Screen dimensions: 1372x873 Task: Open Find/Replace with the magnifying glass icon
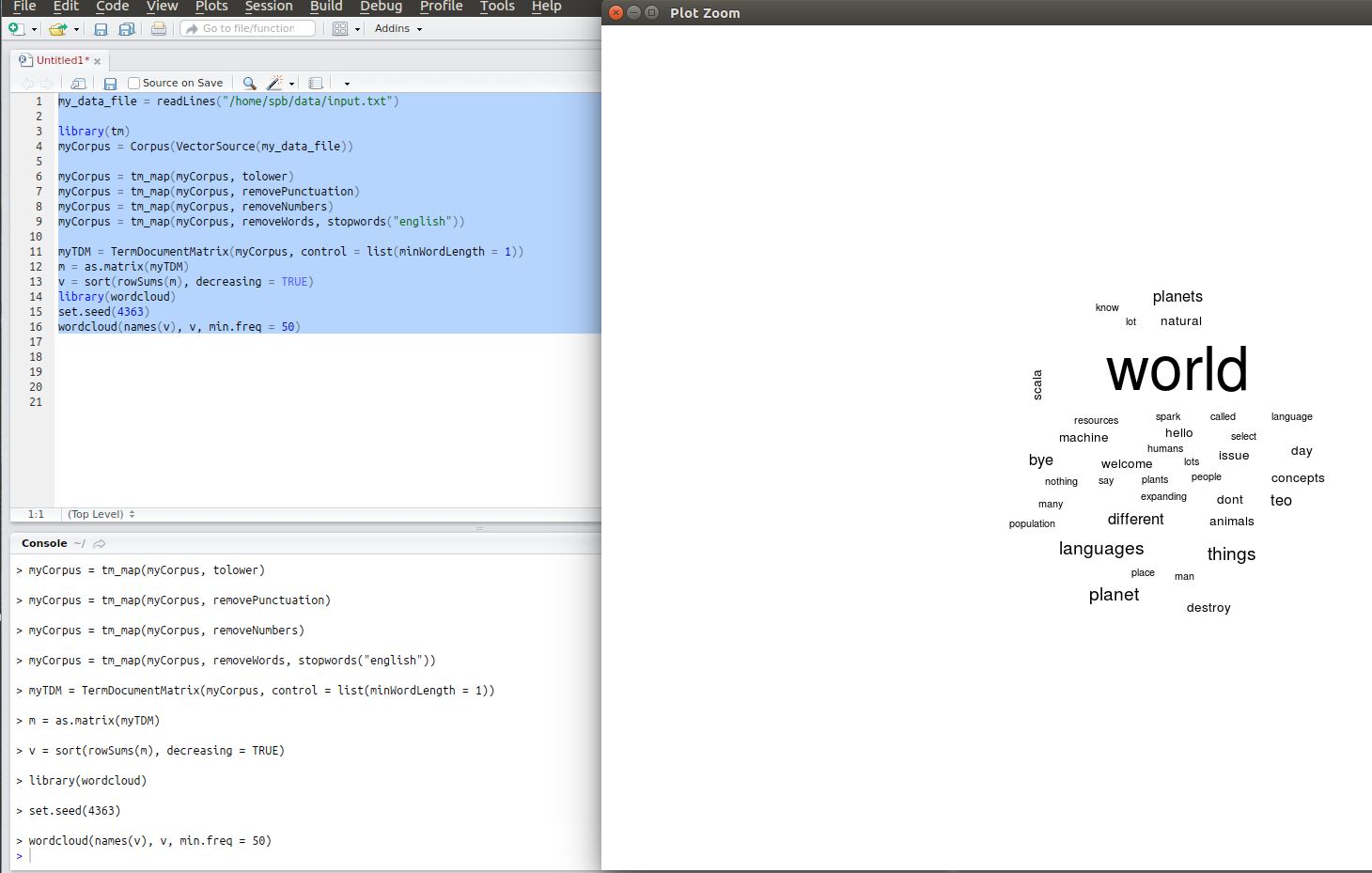pos(249,83)
